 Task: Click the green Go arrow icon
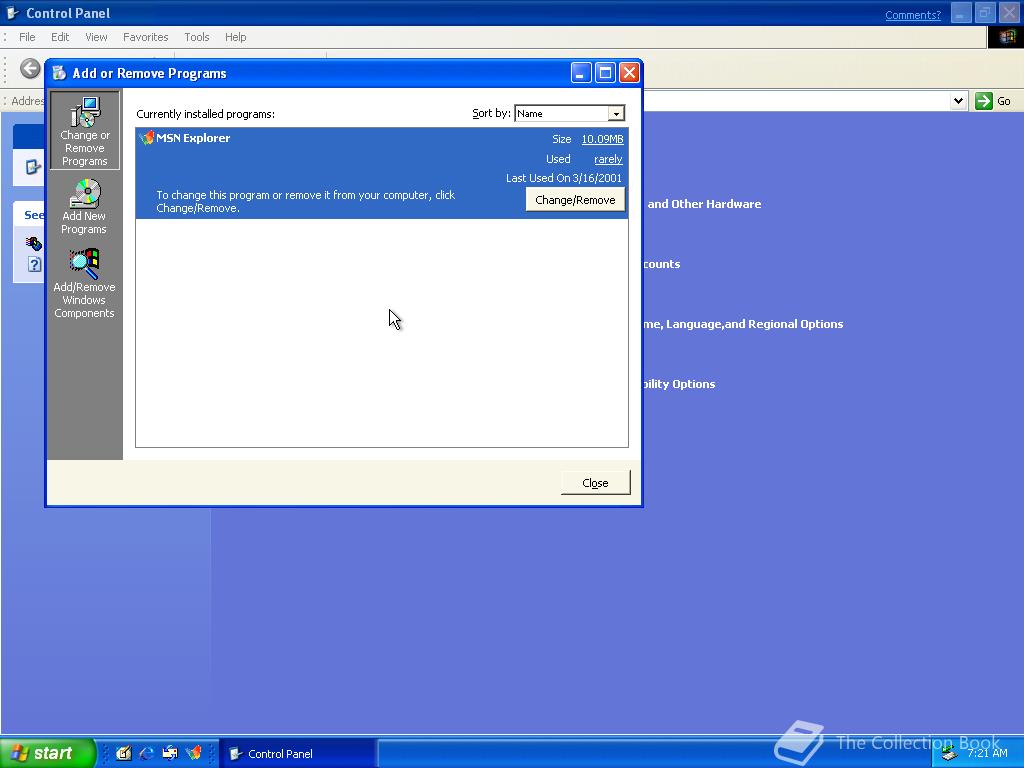pyautogui.click(x=984, y=101)
